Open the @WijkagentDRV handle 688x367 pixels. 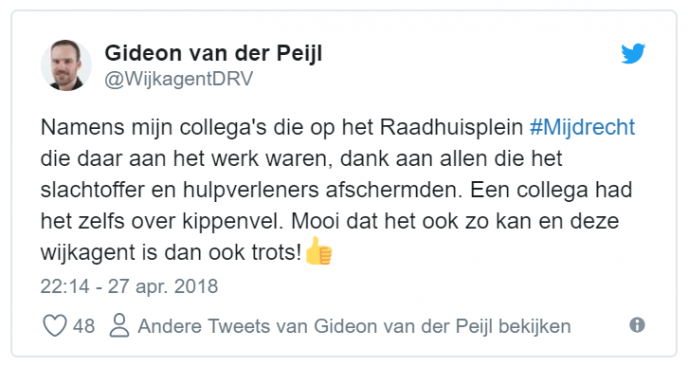pyautogui.click(x=179, y=79)
